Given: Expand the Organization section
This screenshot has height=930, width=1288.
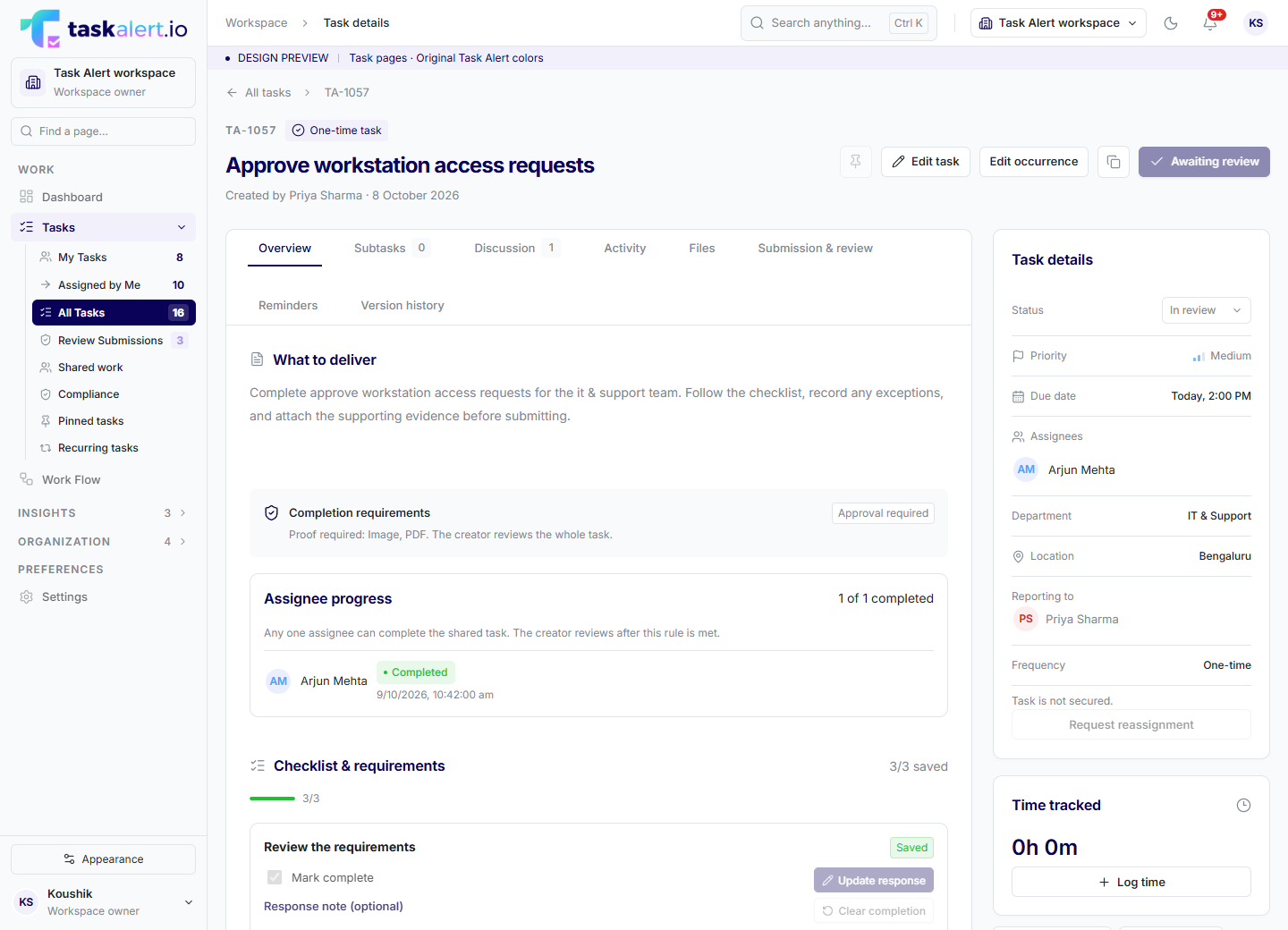Looking at the screenshot, I should [104, 542].
